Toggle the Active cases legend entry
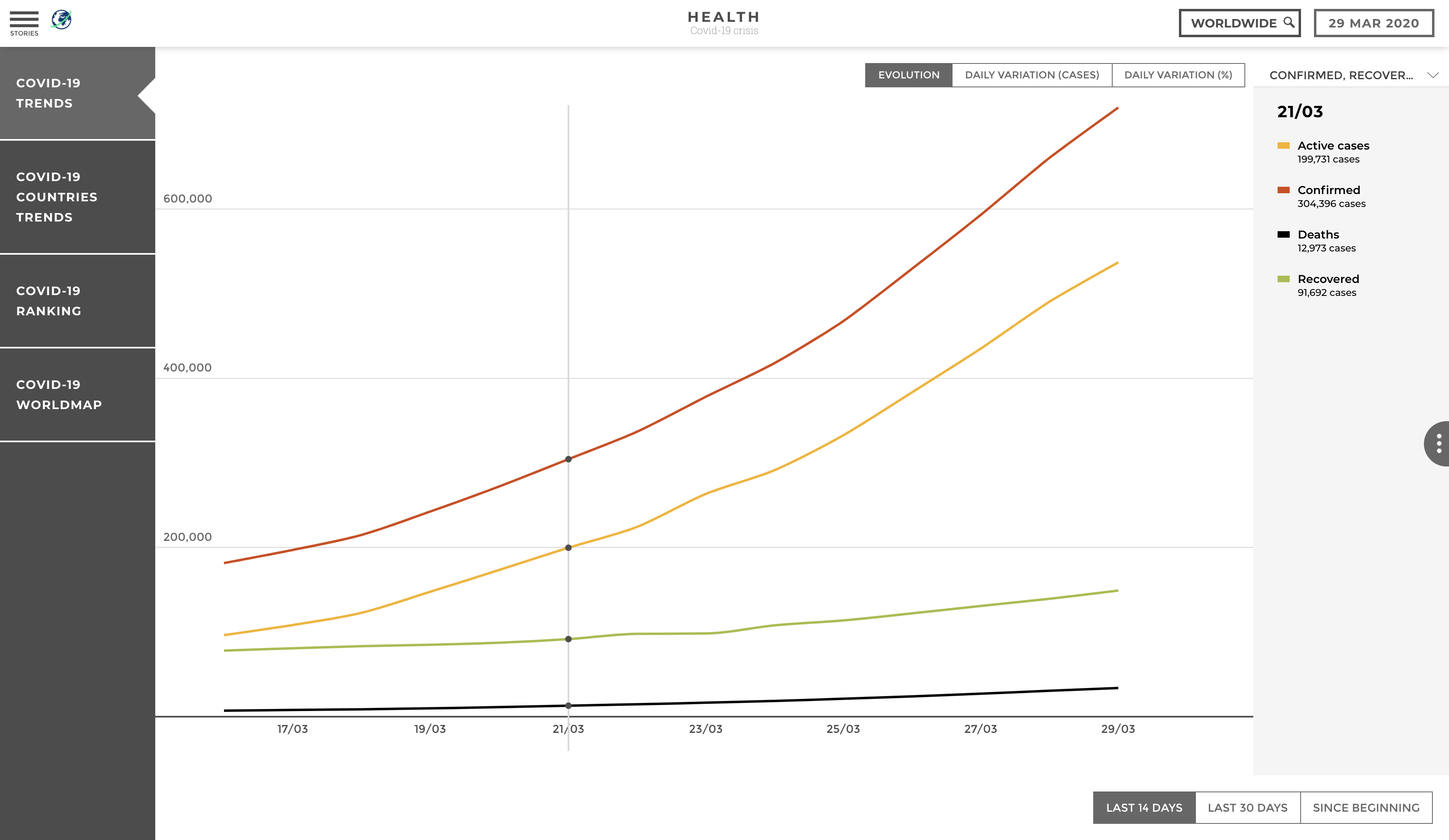The width and height of the screenshot is (1449, 840). tap(1333, 146)
